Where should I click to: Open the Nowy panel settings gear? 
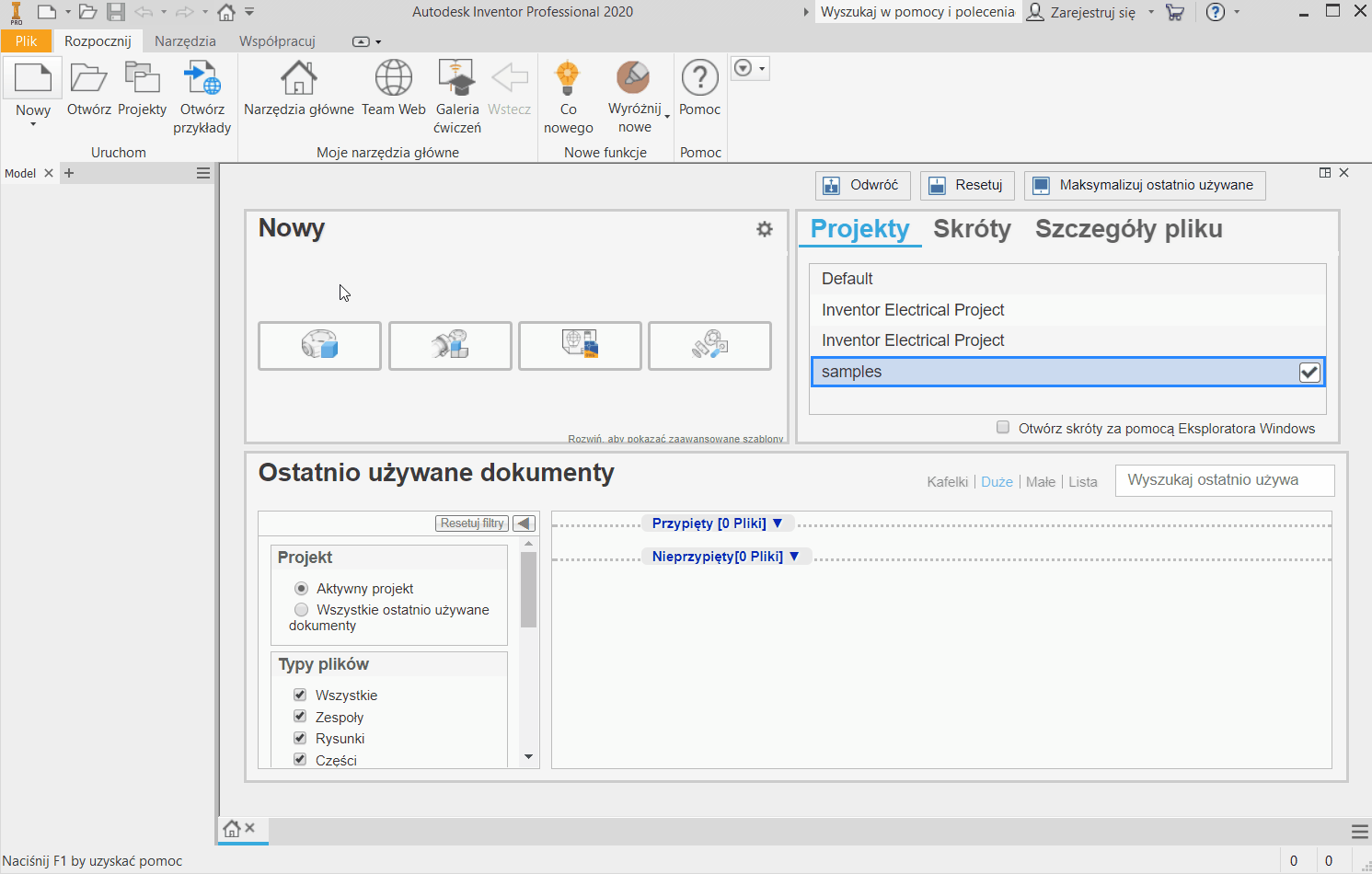coord(764,229)
